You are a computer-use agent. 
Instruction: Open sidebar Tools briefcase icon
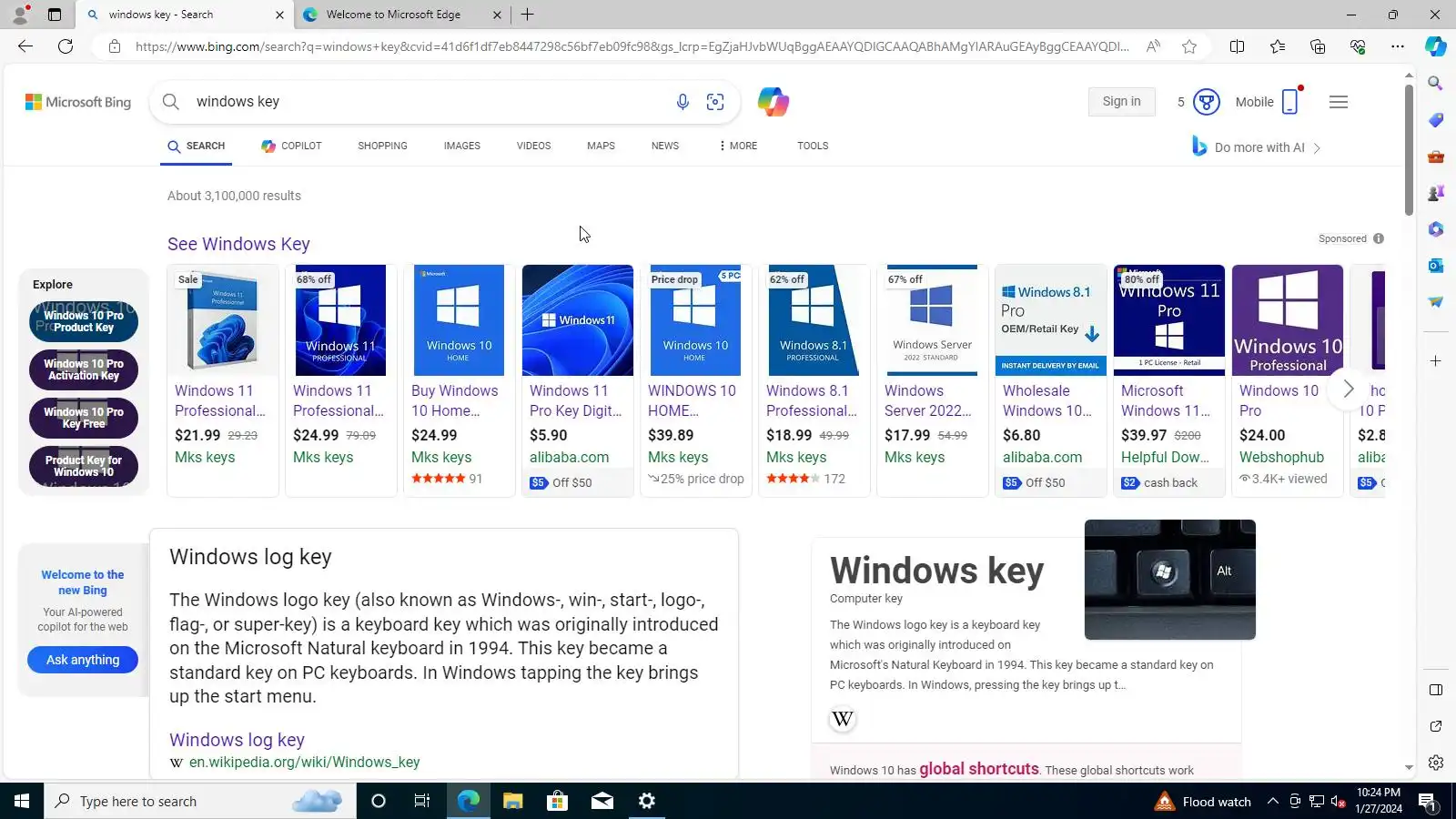tap(1436, 157)
